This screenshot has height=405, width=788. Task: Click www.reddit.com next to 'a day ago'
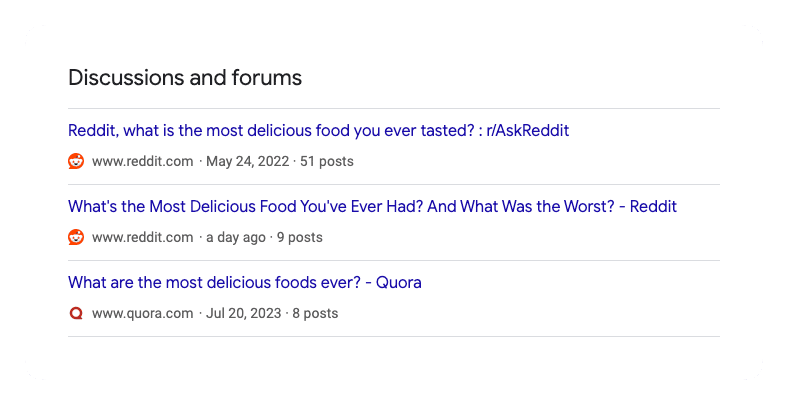point(142,237)
